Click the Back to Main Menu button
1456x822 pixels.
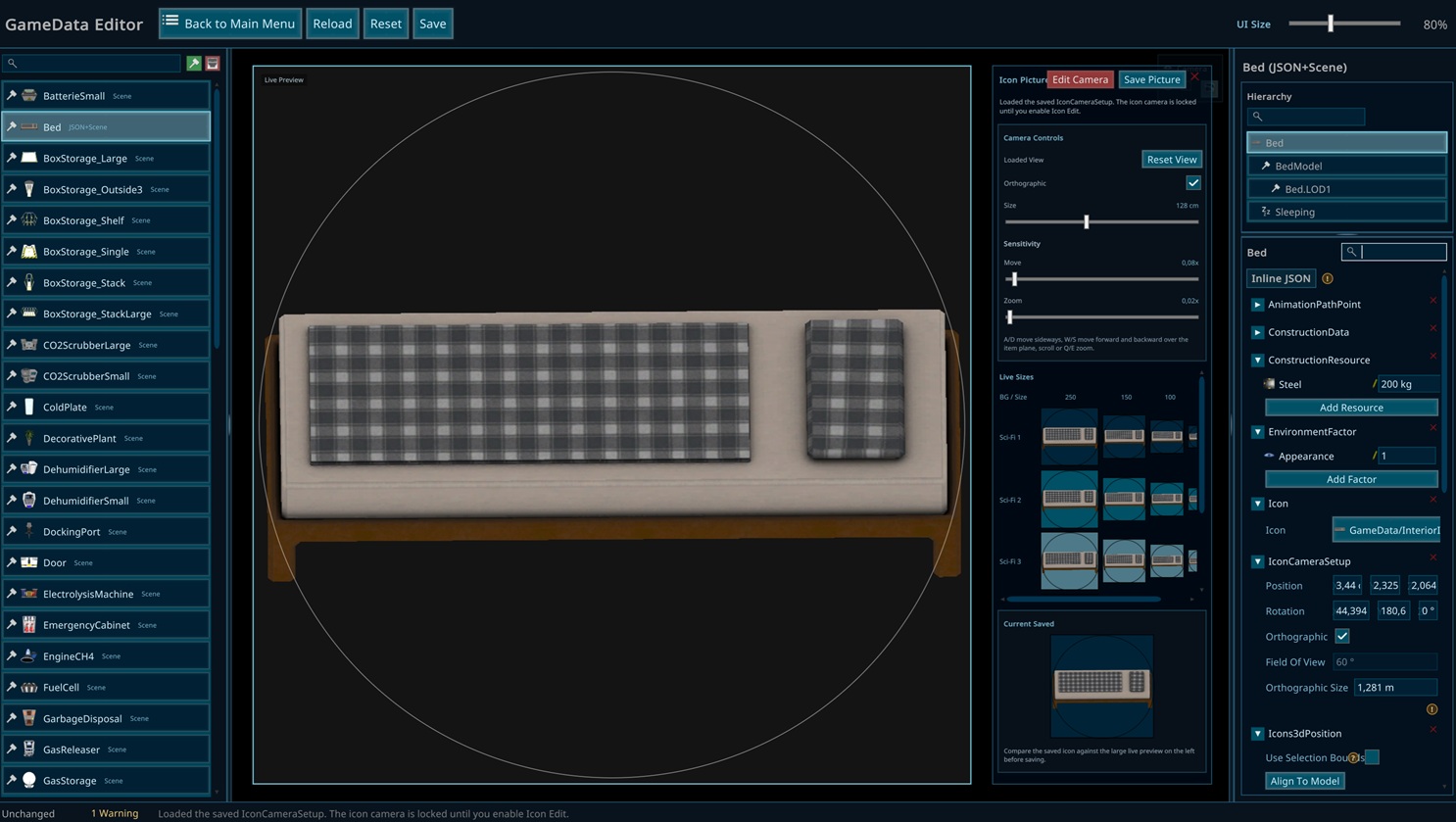click(x=230, y=24)
